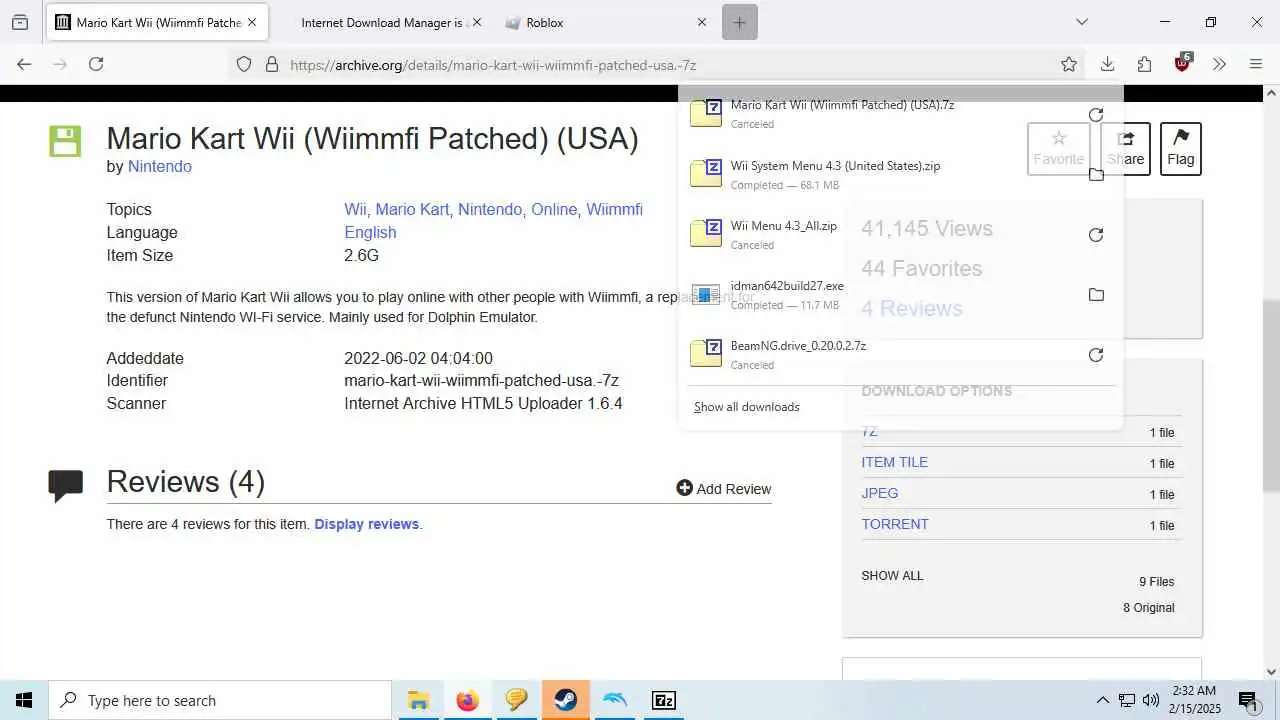Show idman642build27.exe in folder
1280x720 pixels.
click(1096, 295)
